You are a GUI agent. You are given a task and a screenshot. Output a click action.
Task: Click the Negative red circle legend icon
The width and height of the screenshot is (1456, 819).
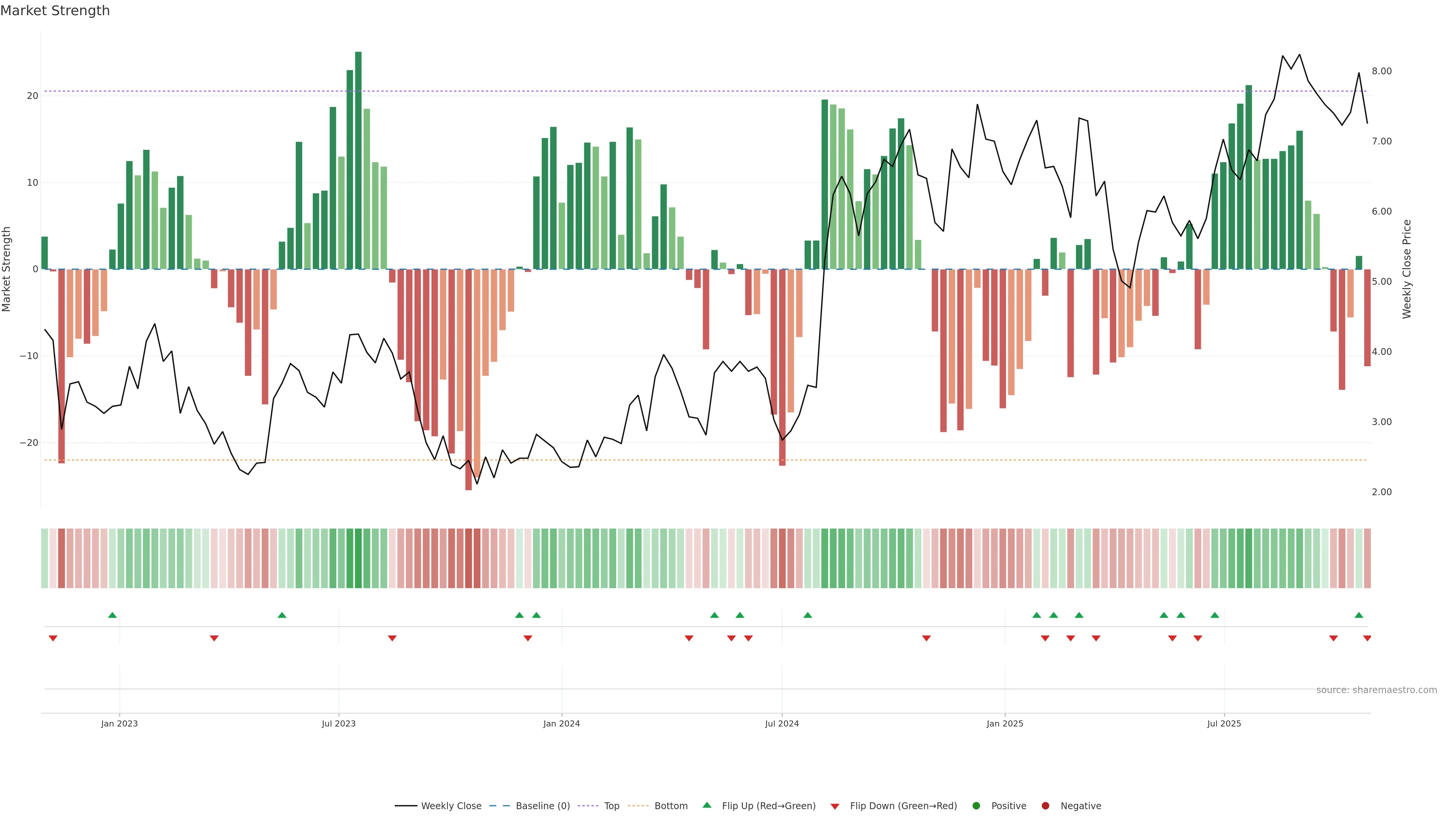click(x=1045, y=805)
